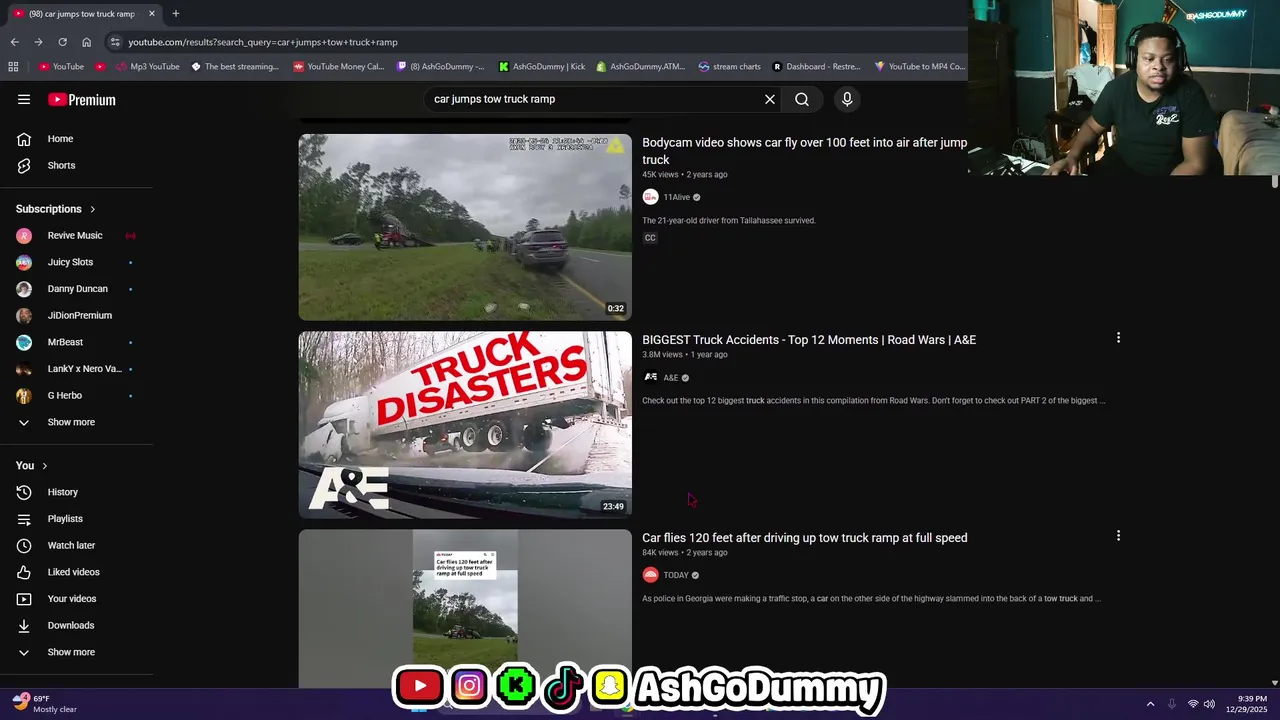The width and height of the screenshot is (1280, 720).
Task: Visit the 11Alive channel
Action: tap(677, 197)
